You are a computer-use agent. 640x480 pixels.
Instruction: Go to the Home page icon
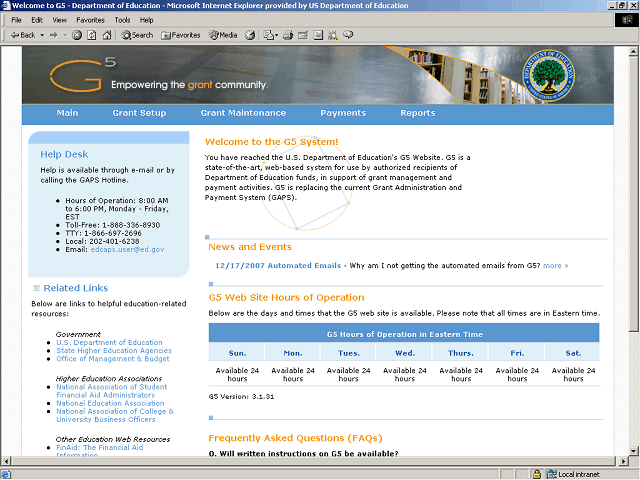(x=107, y=36)
